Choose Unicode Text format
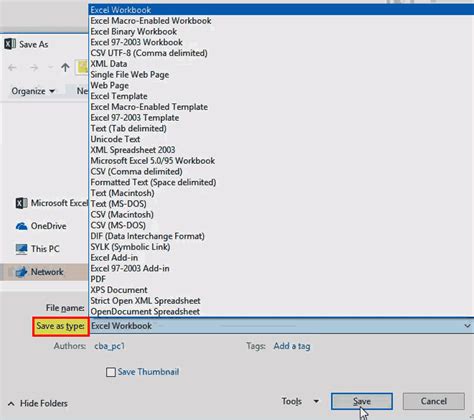Image resolution: width=474 pixels, height=420 pixels. pyautogui.click(x=281, y=139)
